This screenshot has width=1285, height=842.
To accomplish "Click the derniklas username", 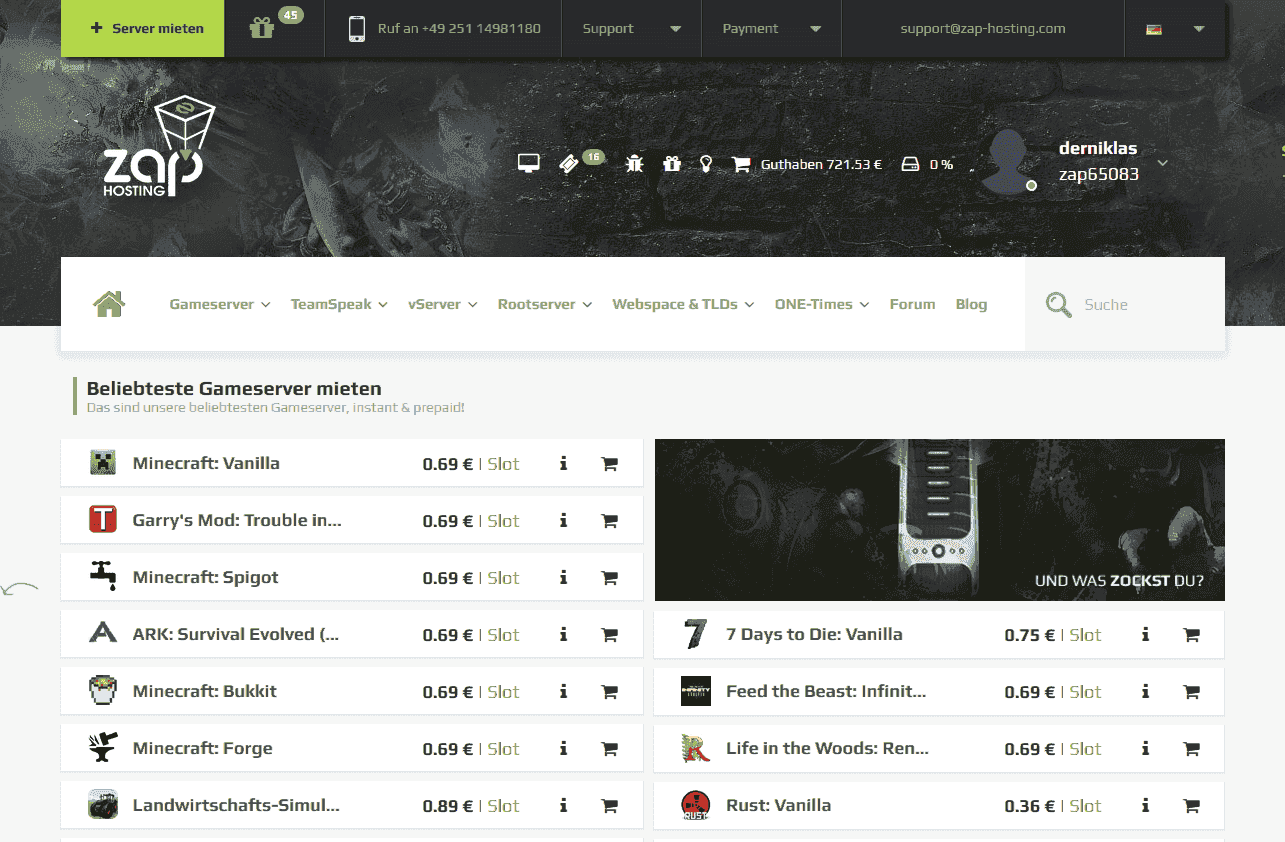I will (1098, 148).
